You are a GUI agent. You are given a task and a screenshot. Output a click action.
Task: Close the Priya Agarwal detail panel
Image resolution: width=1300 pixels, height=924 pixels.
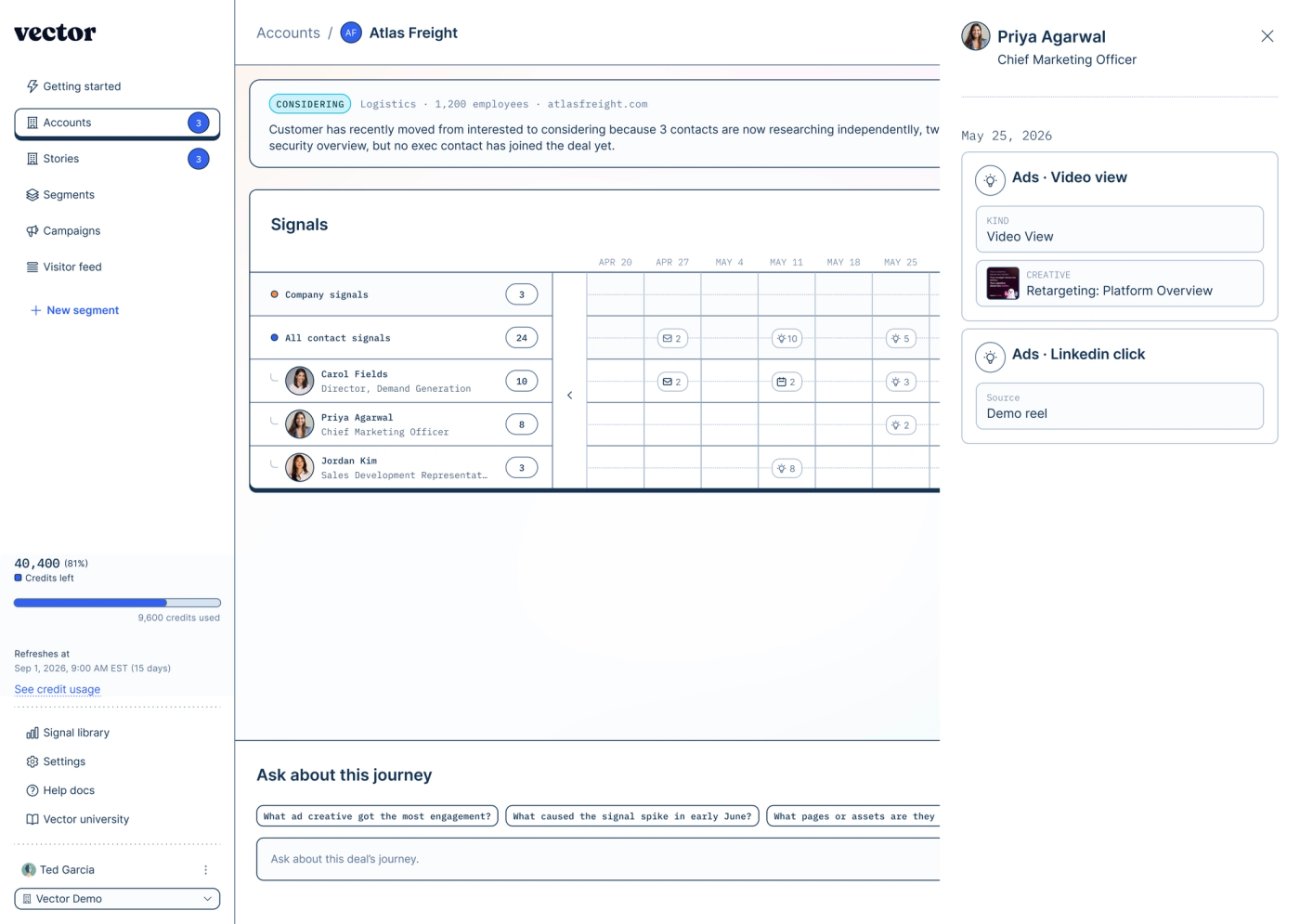coord(1267,36)
